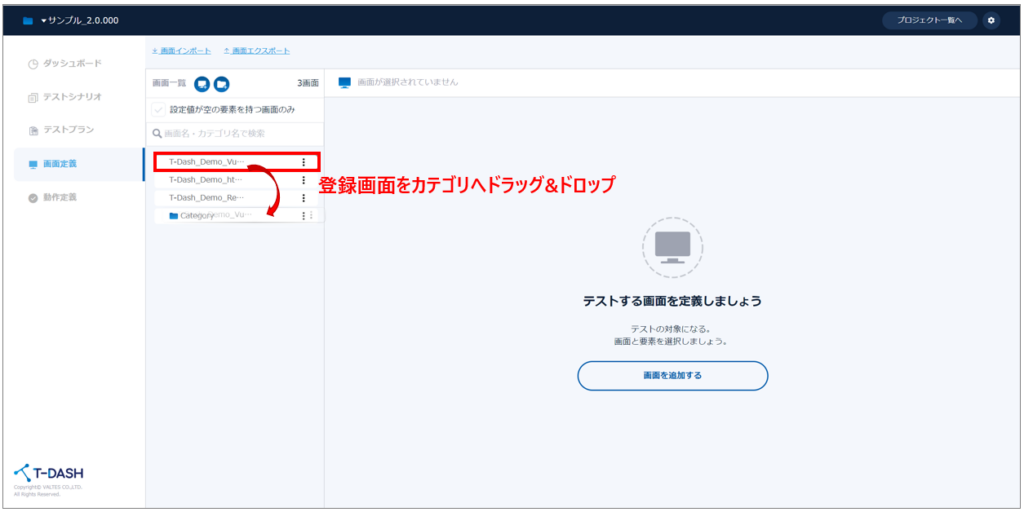Focus the 画面名・カテゴリ名で検索 search field
Viewport: 1024px width, 512px height.
pos(236,133)
